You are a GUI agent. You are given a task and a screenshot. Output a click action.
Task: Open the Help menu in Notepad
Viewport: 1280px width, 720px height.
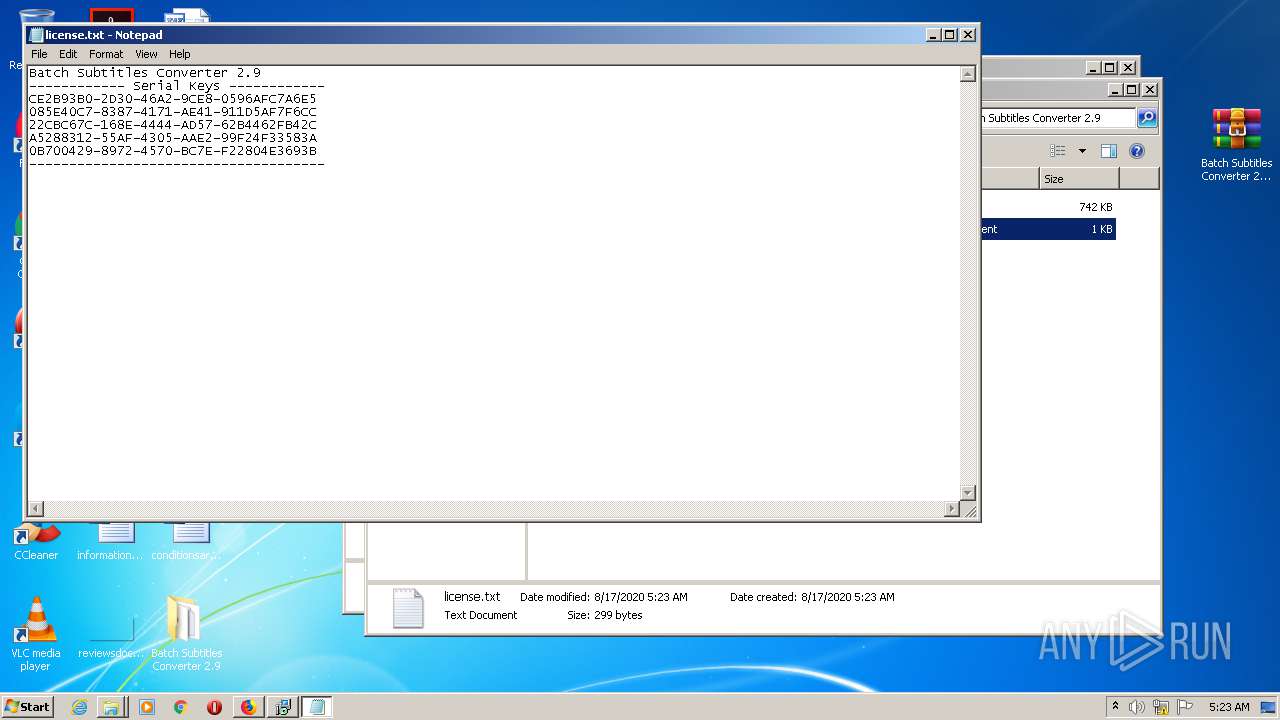pyautogui.click(x=179, y=54)
